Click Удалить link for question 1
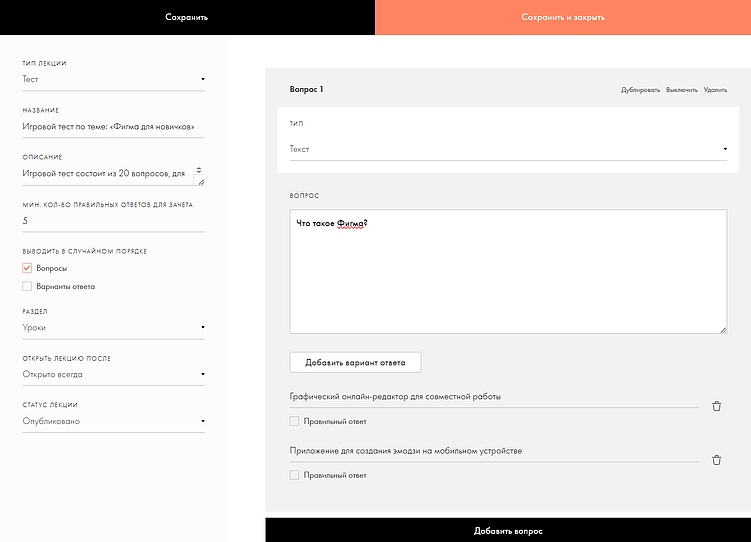751x542 pixels. (x=715, y=90)
